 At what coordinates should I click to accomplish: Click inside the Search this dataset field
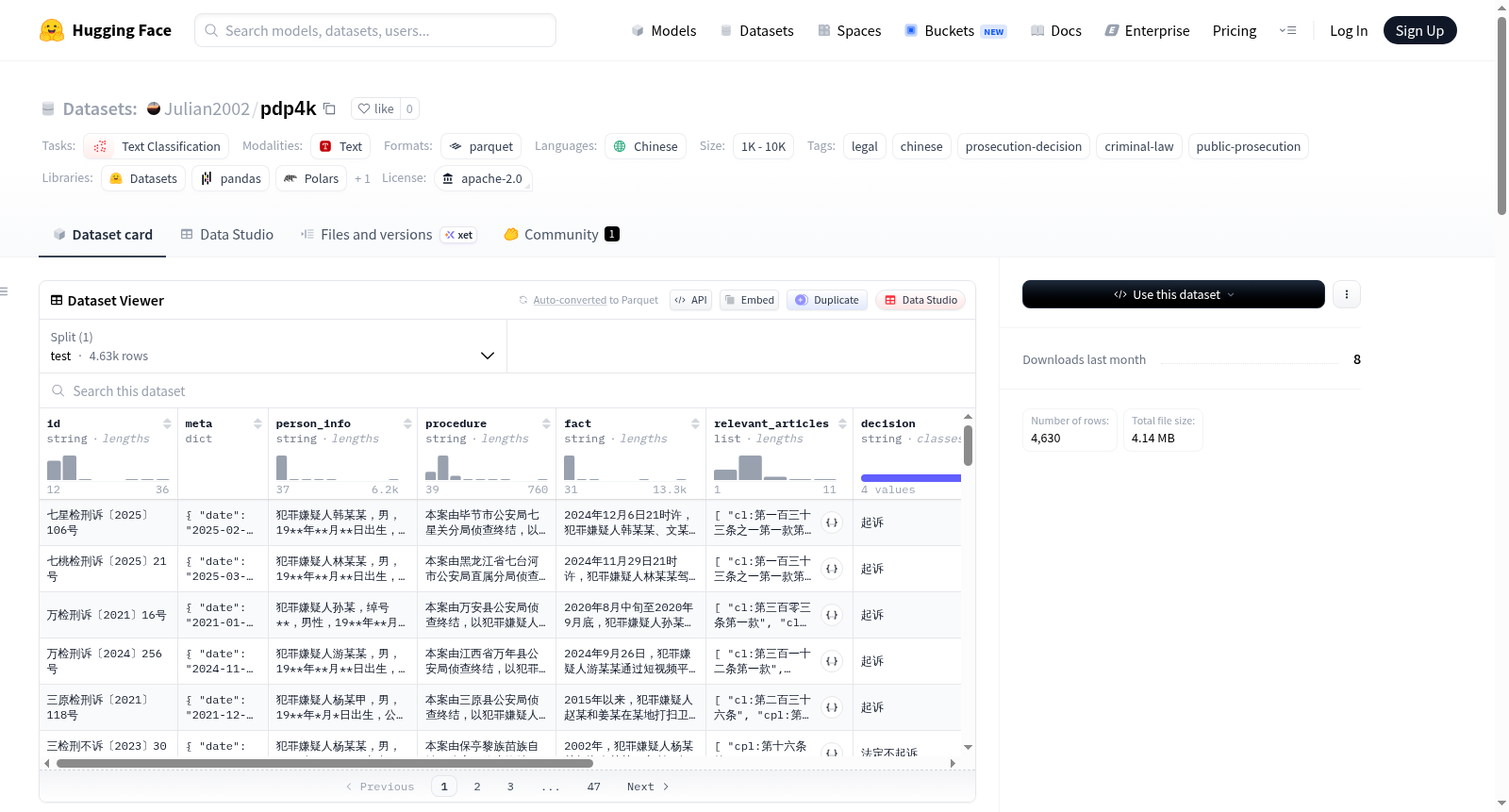[x=507, y=390]
